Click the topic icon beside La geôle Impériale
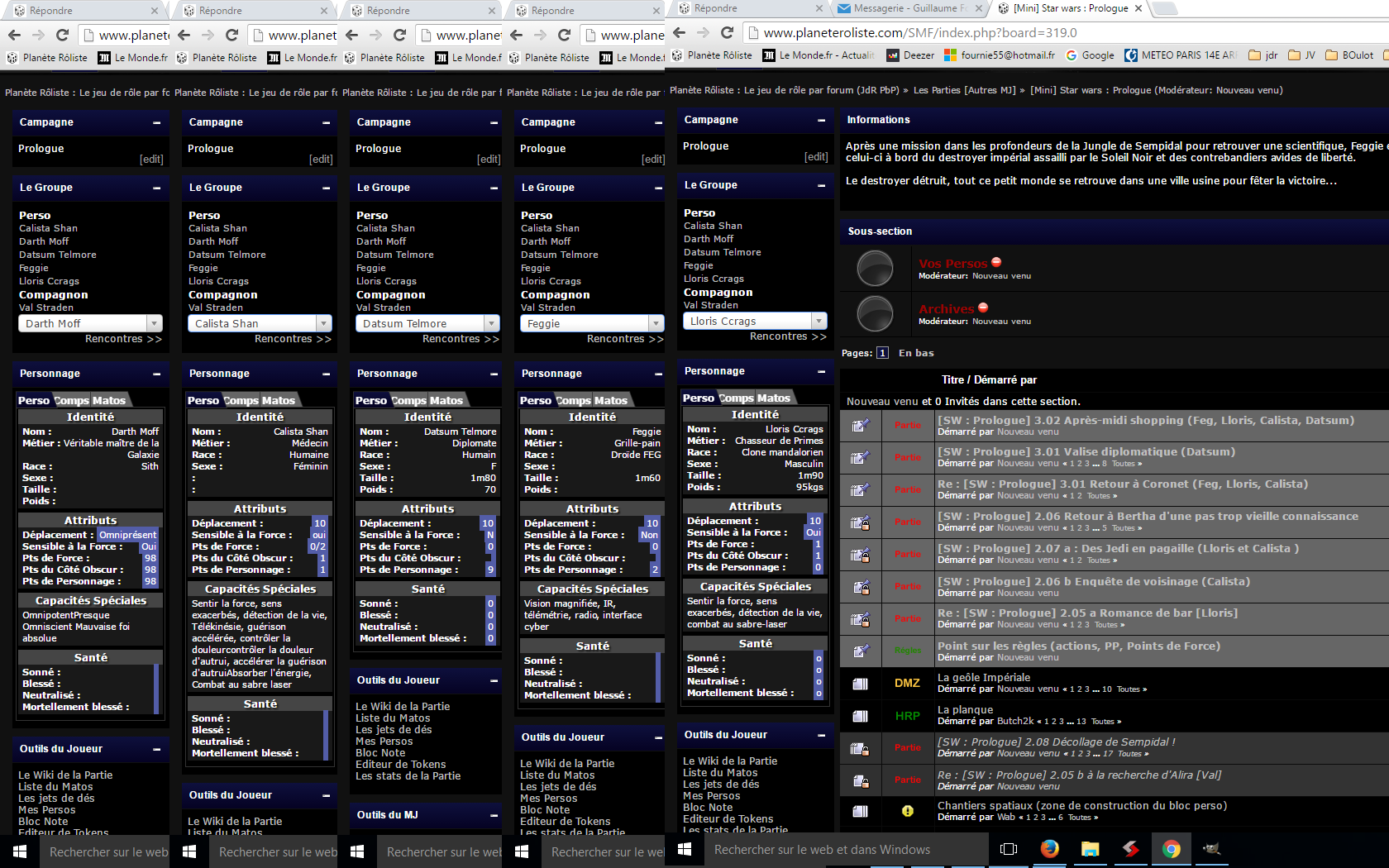 [x=860, y=684]
